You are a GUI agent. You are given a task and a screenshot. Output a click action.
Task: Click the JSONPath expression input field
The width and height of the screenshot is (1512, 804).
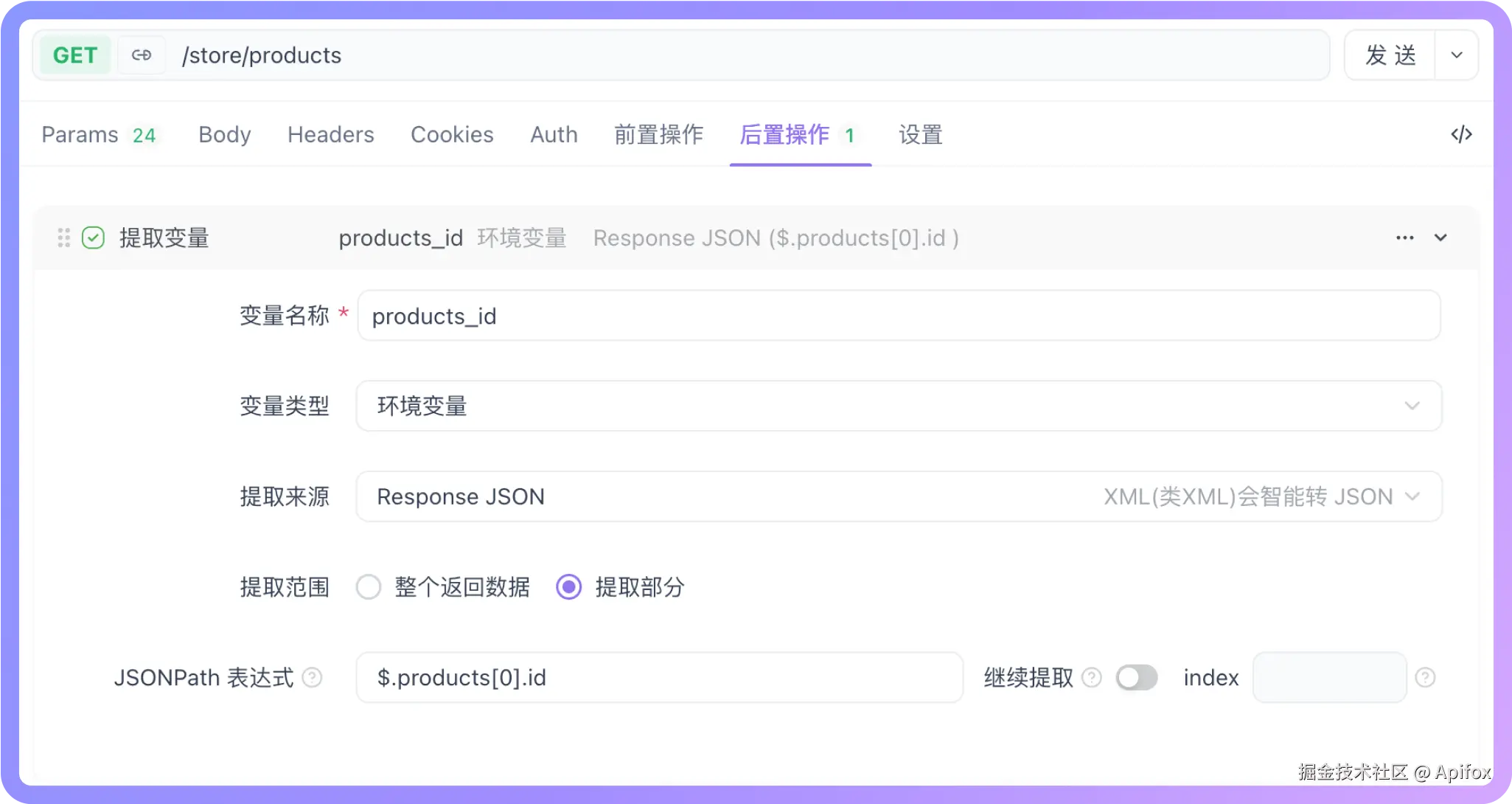click(658, 677)
